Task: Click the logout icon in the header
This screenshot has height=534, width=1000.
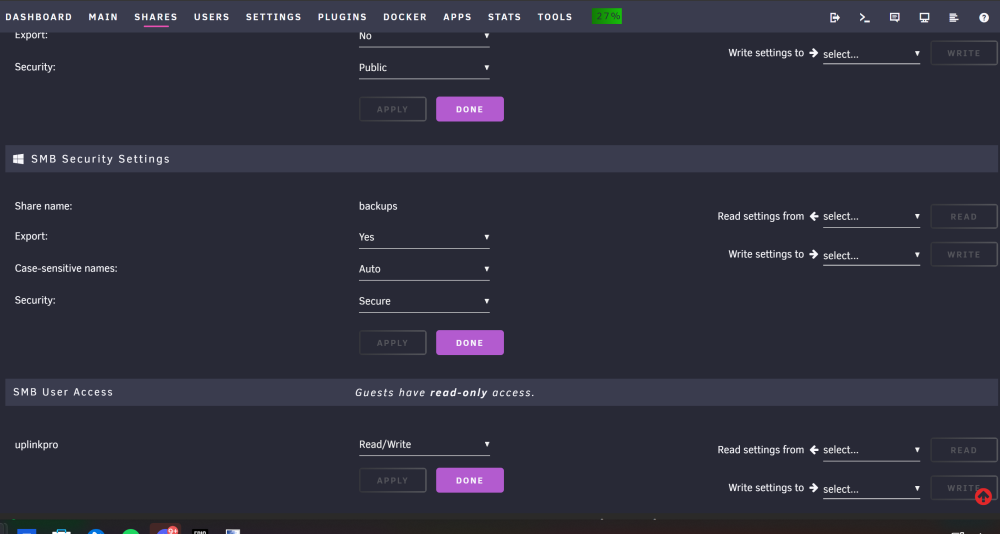Action: point(835,18)
